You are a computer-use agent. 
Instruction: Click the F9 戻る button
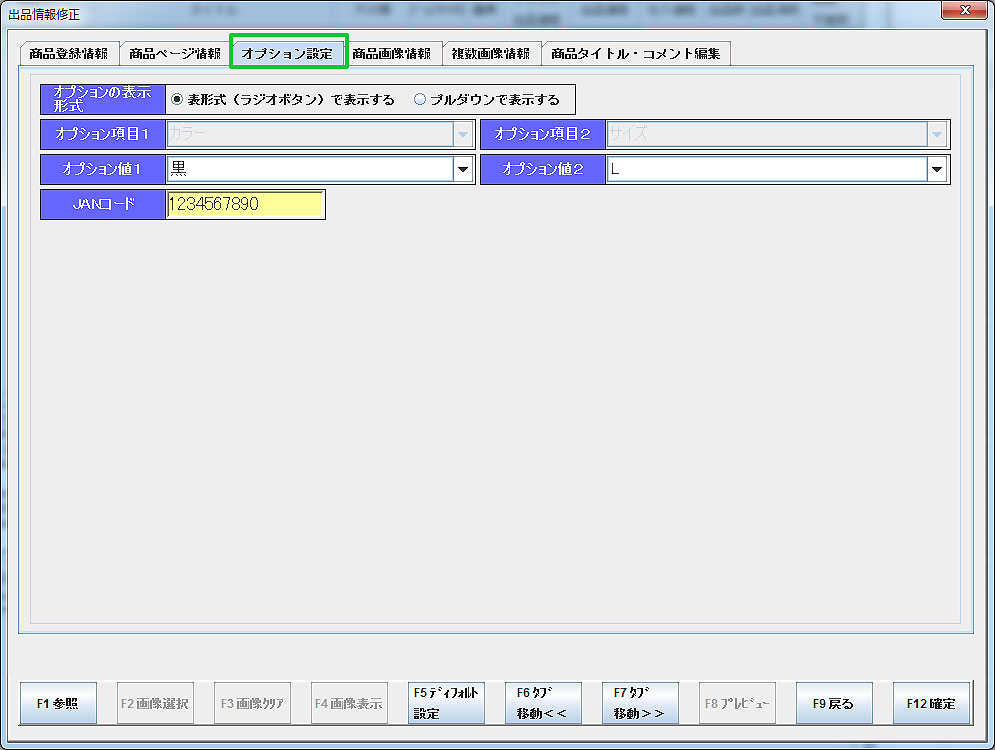[x=833, y=703]
